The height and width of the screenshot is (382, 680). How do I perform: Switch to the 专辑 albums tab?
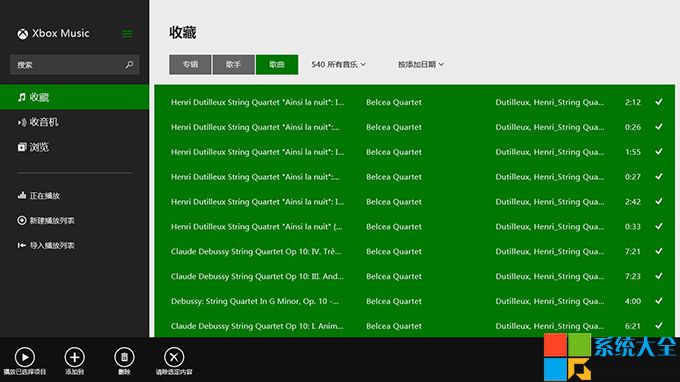coord(190,65)
